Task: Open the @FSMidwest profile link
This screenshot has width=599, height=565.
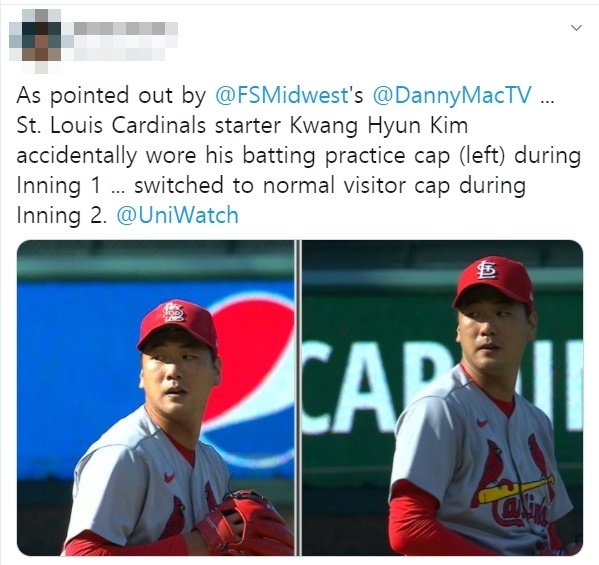Action: 282,95
